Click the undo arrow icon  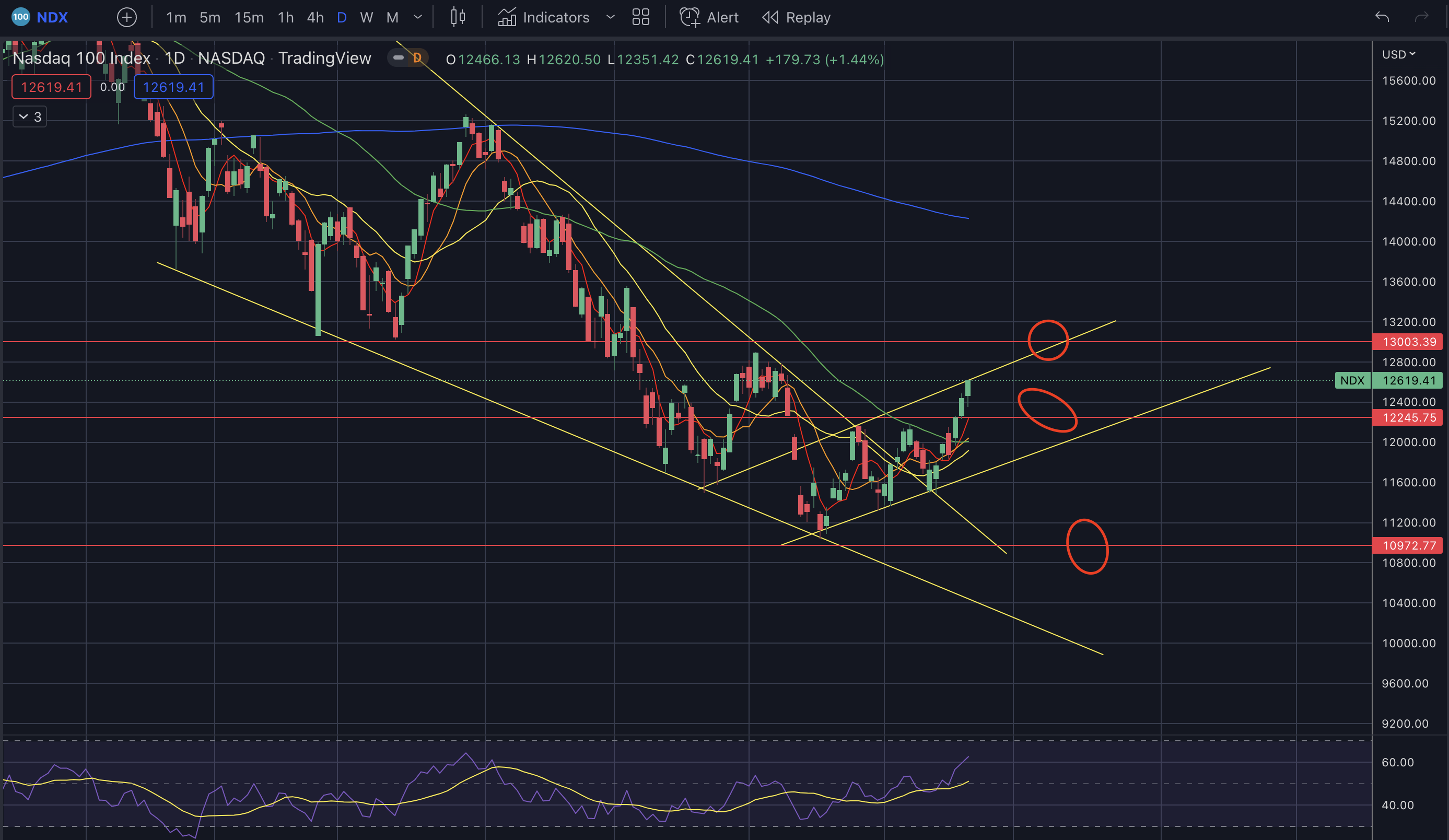click(x=1382, y=17)
